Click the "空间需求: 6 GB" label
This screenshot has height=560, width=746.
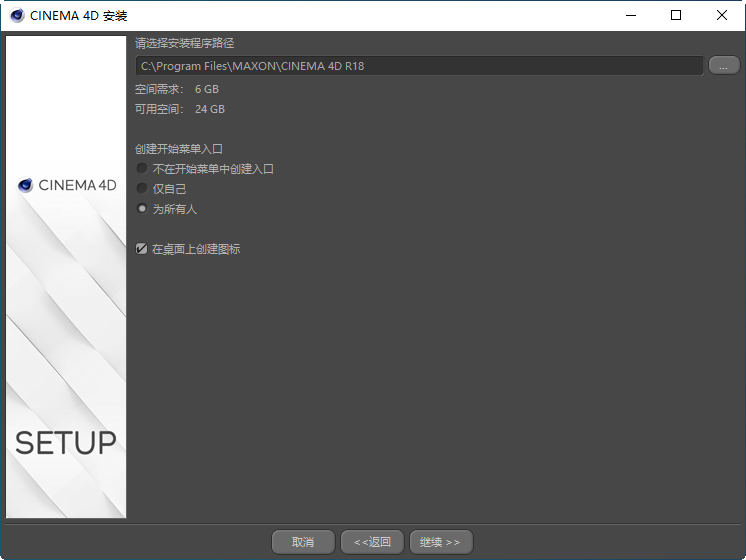pyautogui.click(x=177, y=89)
